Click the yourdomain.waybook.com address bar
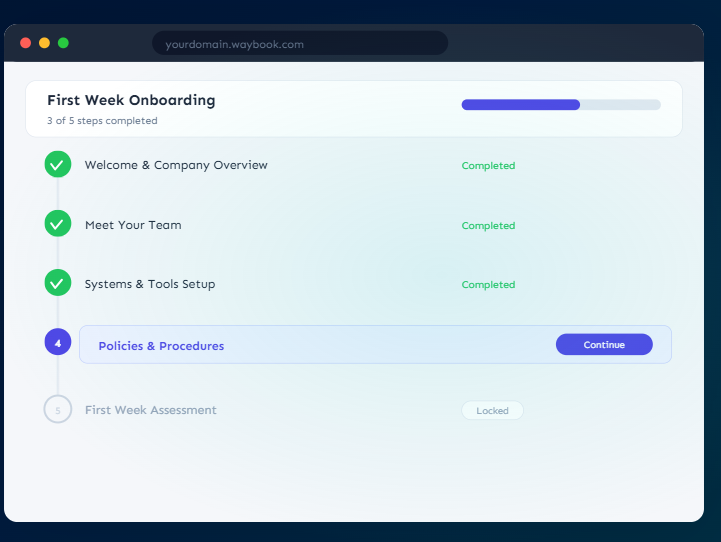 pyautogui.click(x=300, y=44)
